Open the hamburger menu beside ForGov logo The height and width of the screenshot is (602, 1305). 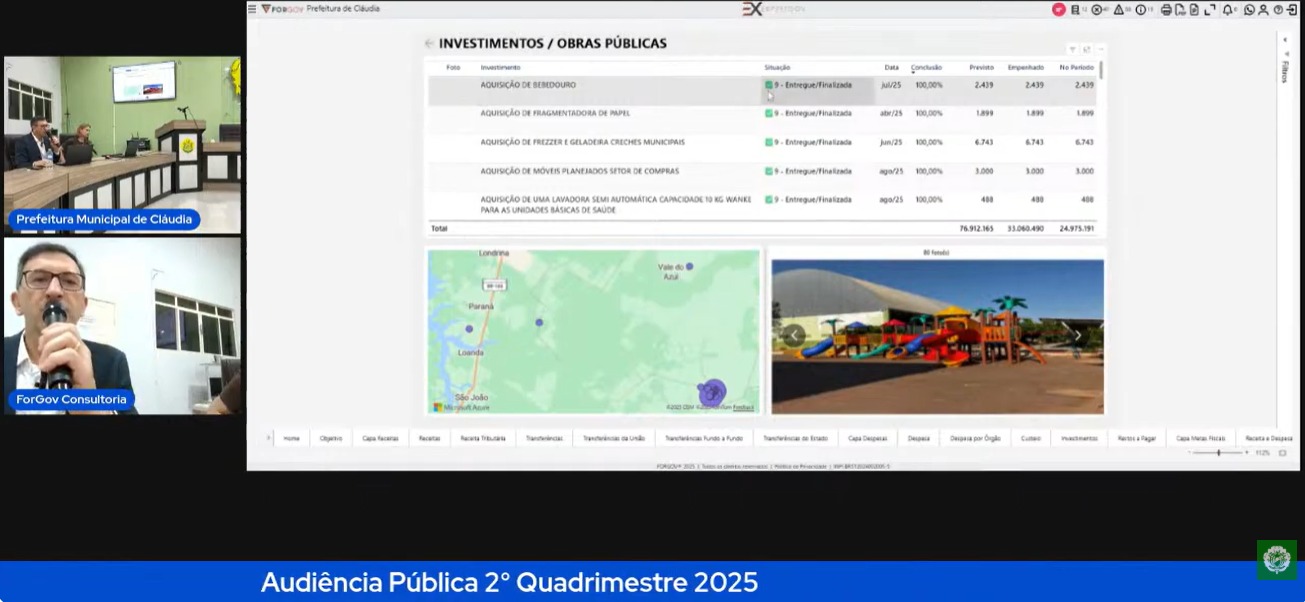252,9
